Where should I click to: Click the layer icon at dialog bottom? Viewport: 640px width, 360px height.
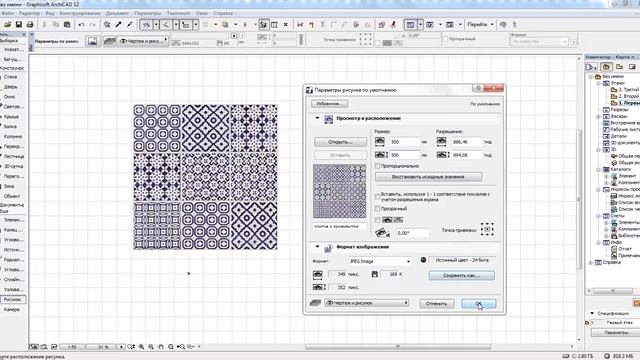(316, 303)
